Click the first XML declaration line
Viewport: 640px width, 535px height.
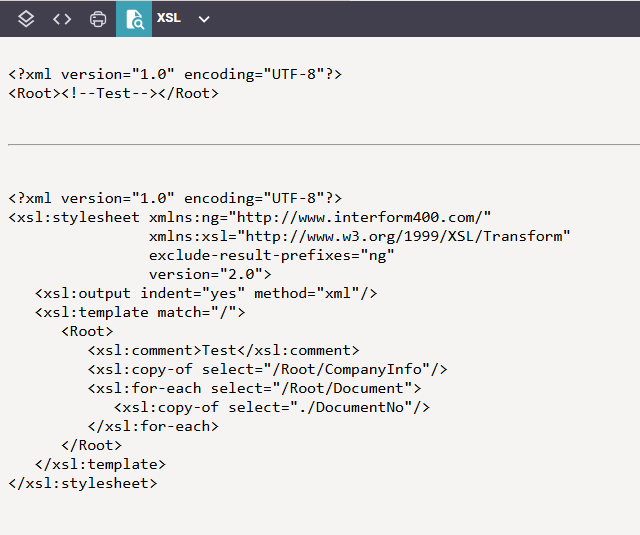pyautogui.click(x=175, y=74)
